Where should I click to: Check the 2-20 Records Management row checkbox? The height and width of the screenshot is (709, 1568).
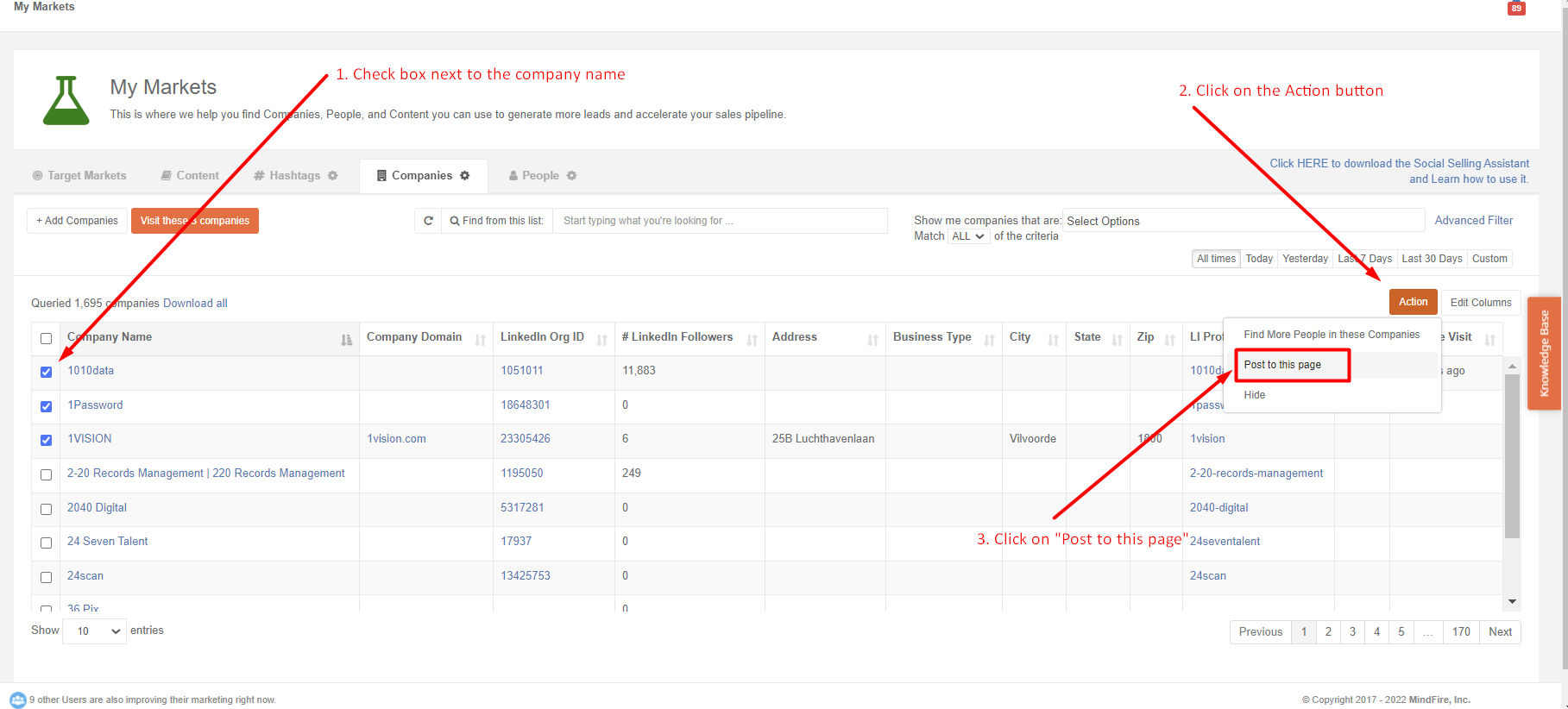(x=46, y=474)
